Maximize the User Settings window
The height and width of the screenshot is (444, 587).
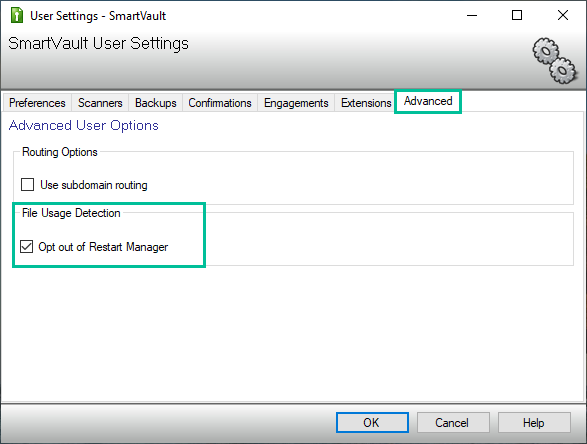point(517,15)
